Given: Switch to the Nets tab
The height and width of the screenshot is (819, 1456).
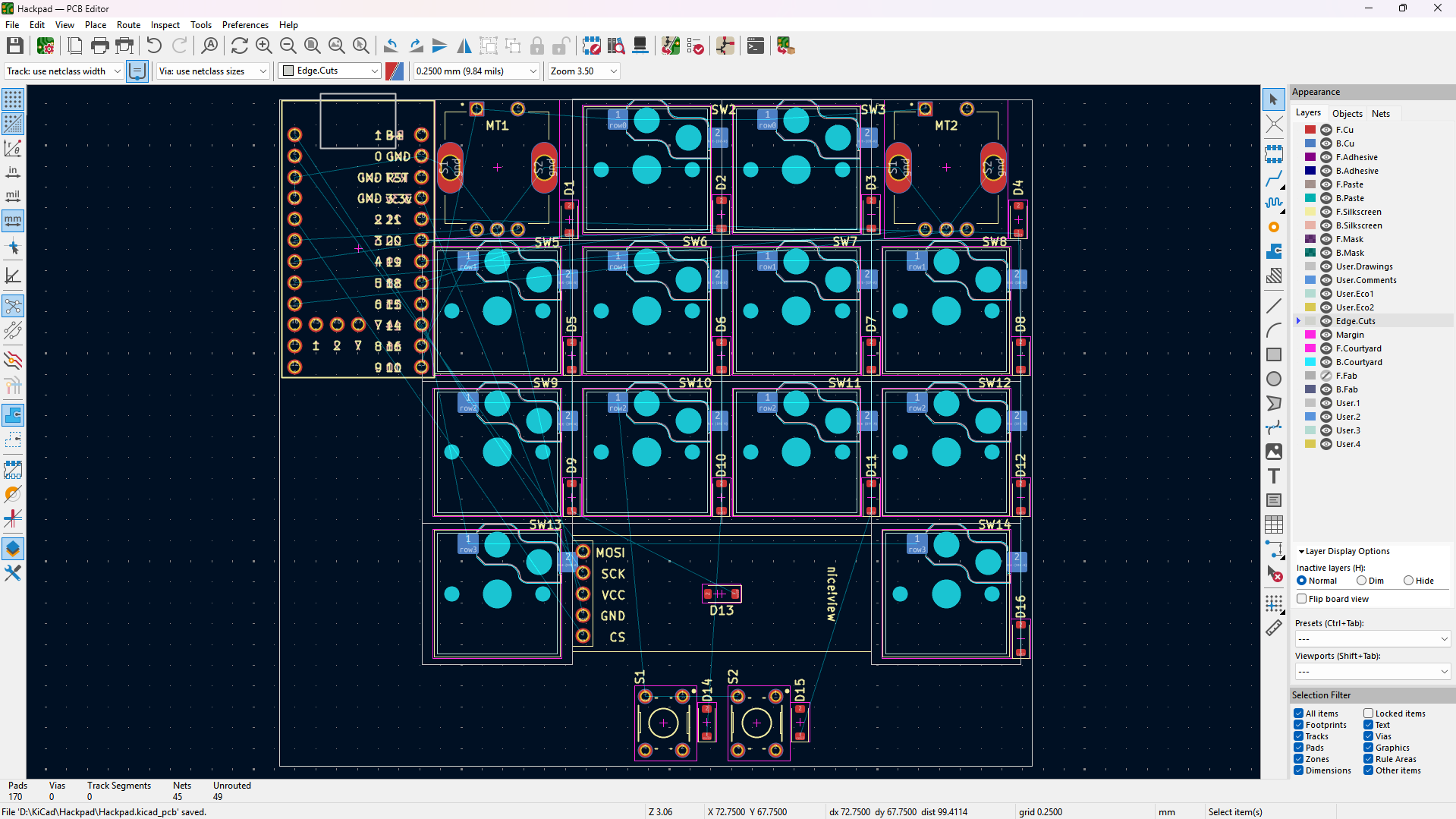Looking at the screenshot, I should click(x=1380, y=113).
